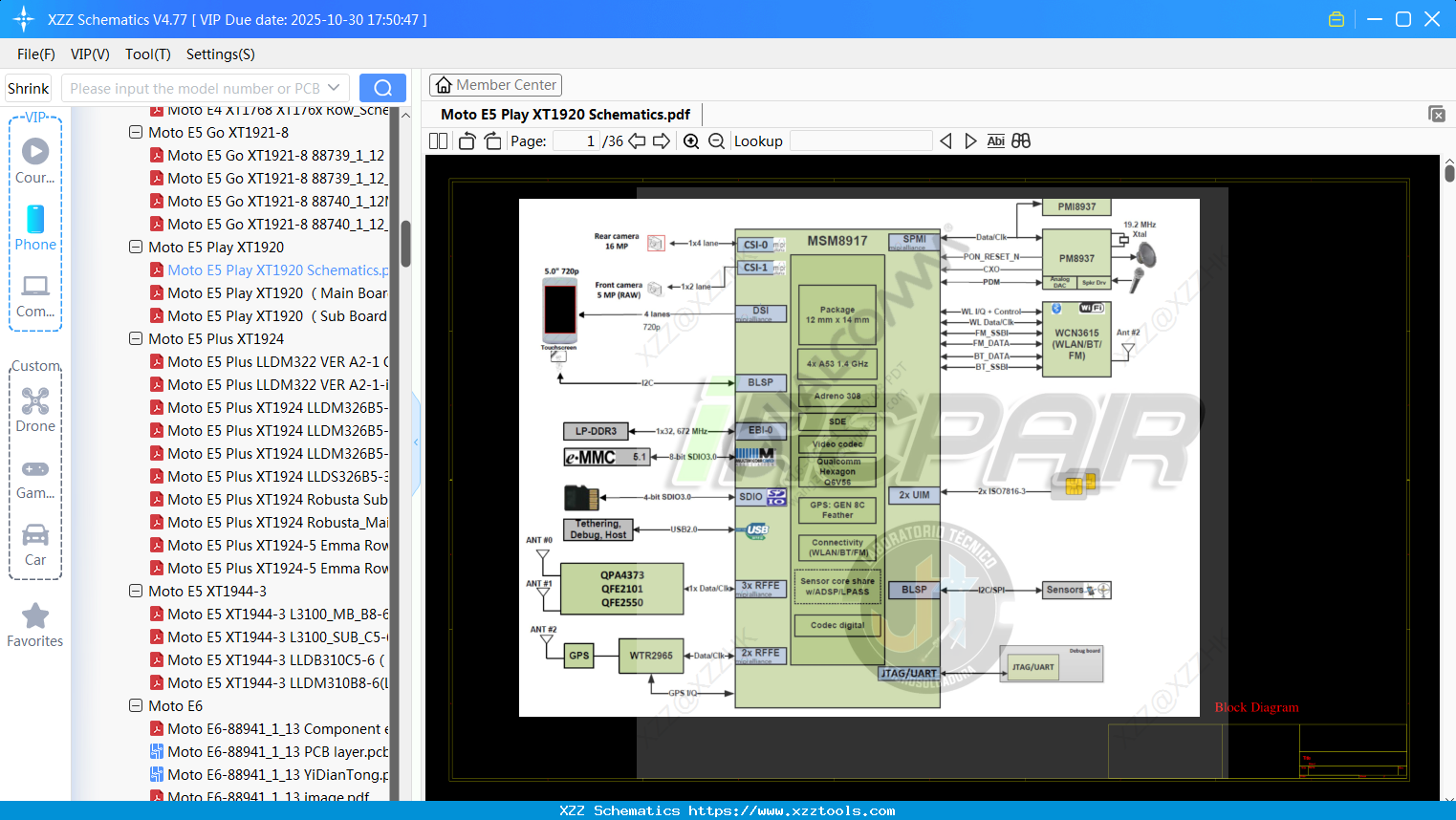Click the Phone category icon in sidebar

pos(35,221)
